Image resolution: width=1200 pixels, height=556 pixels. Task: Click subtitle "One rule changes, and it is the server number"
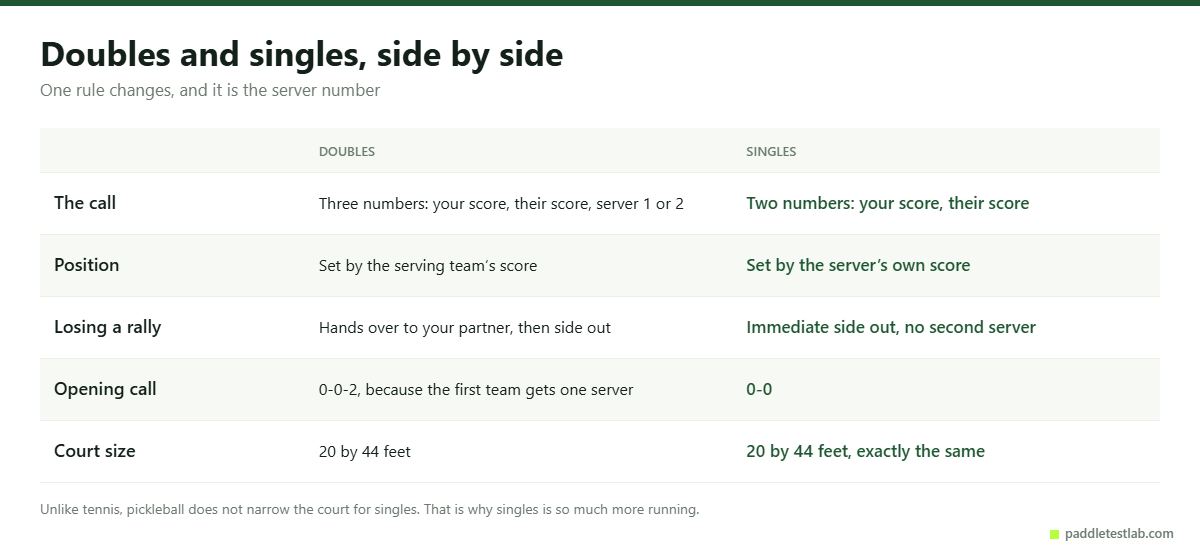tap(210, 90)
